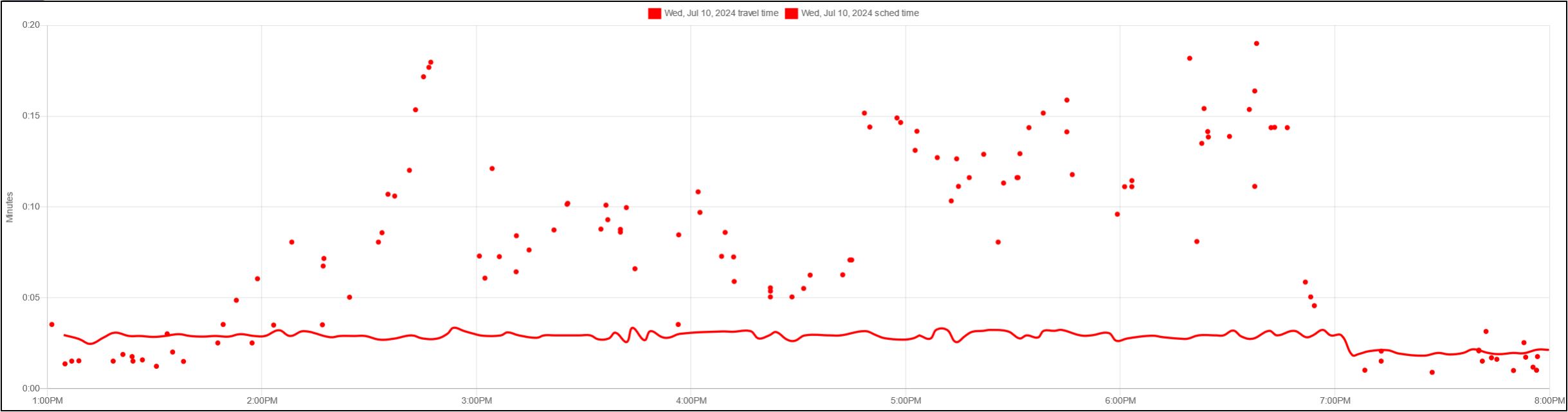This screenshot has width=1568, height=412.
Task: Click the sched time legend color swatch
Action: click(790, 14)
